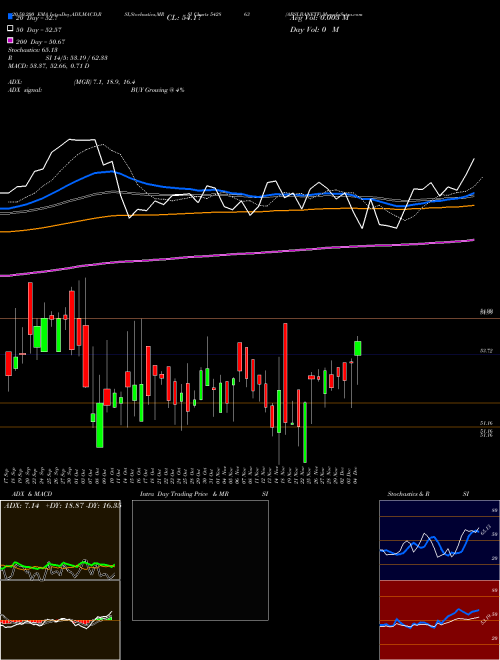
Task: Click the 'BUY Growing @ 4%' ADX signal
Action: pyautogui.click(x=157, y=90)
